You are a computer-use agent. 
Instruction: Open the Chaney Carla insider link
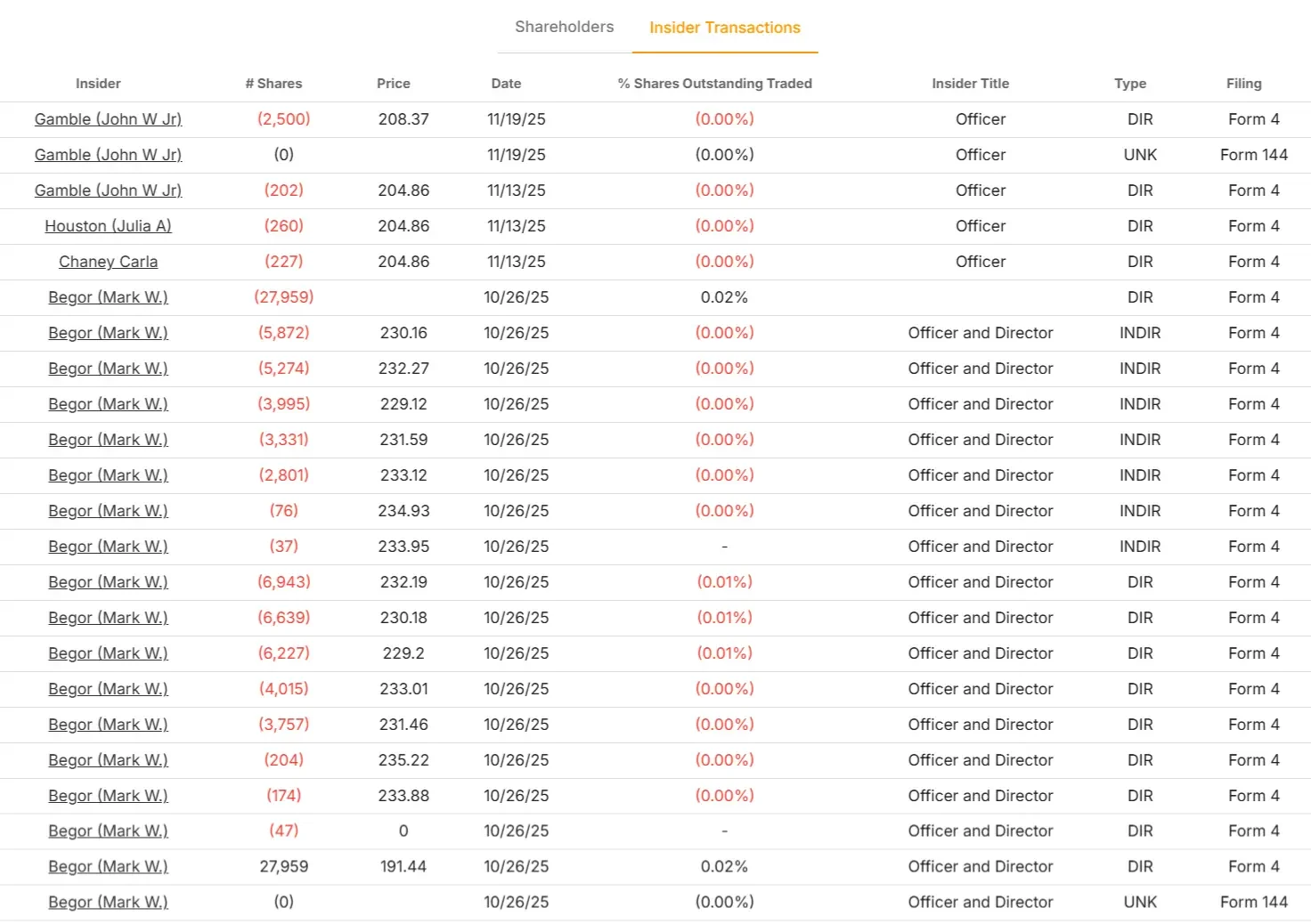(108, 262)
